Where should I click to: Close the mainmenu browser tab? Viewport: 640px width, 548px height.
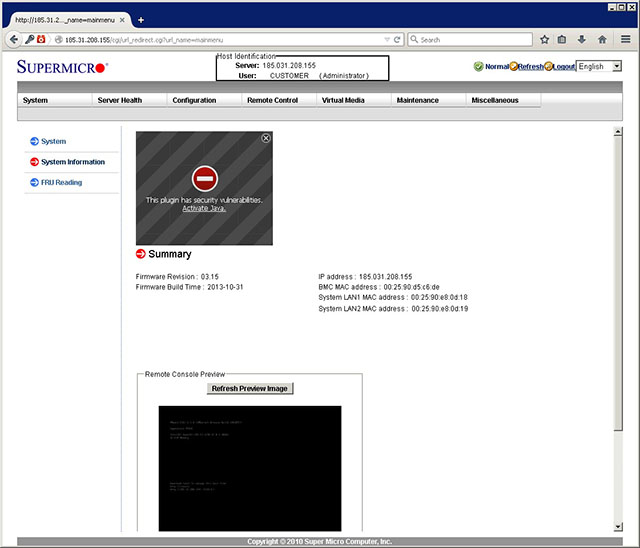pyautogui.click(x=122, y=20)
